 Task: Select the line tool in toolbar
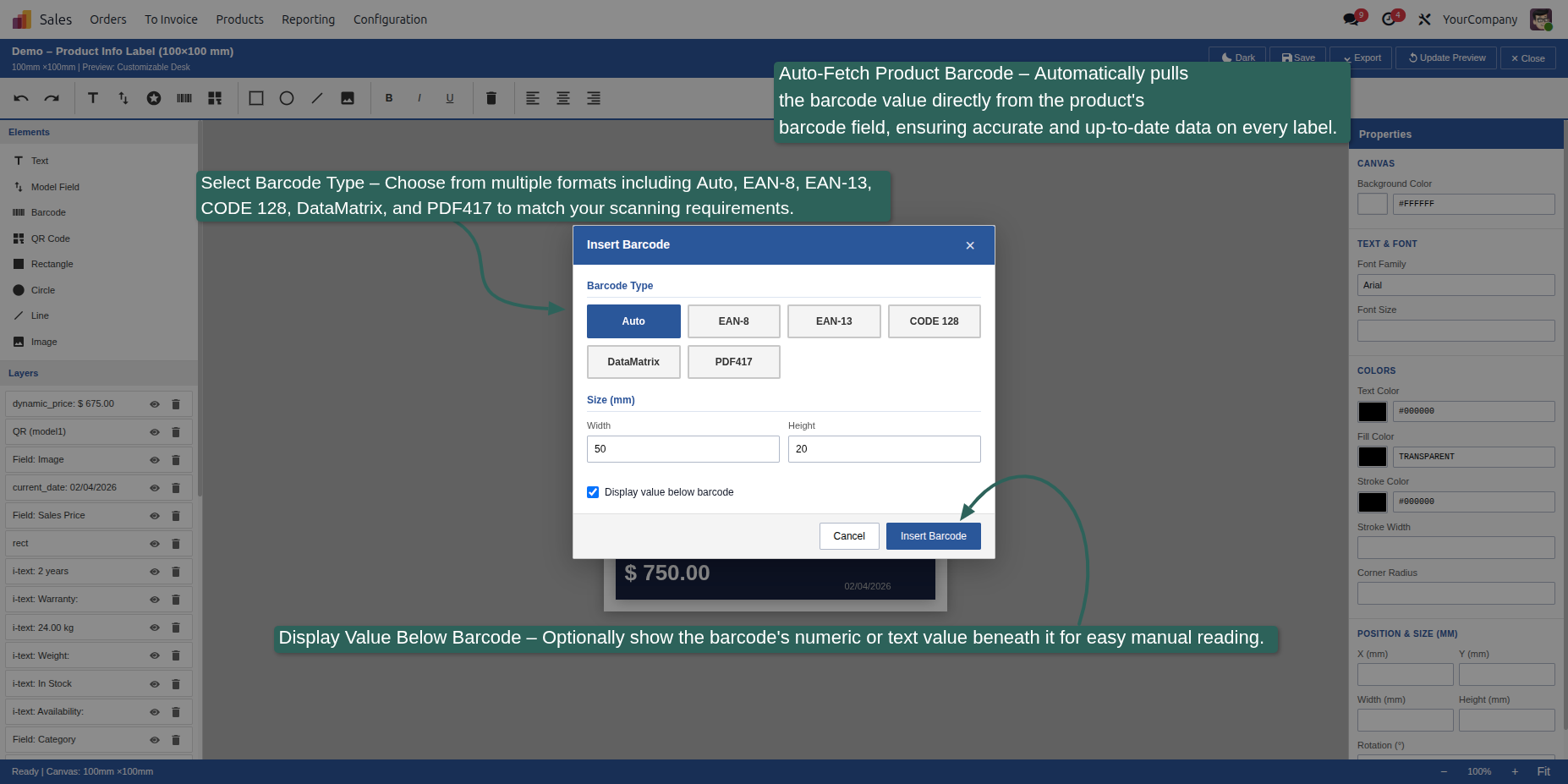(317, 98)
